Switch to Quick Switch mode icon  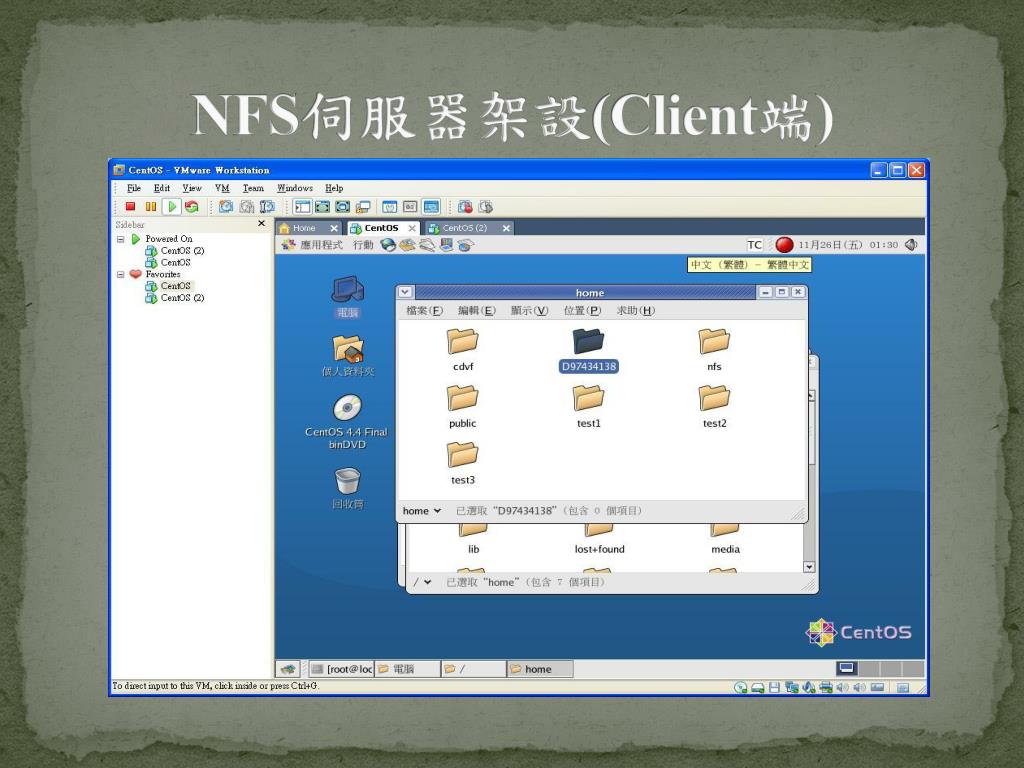tap(323, 206)
